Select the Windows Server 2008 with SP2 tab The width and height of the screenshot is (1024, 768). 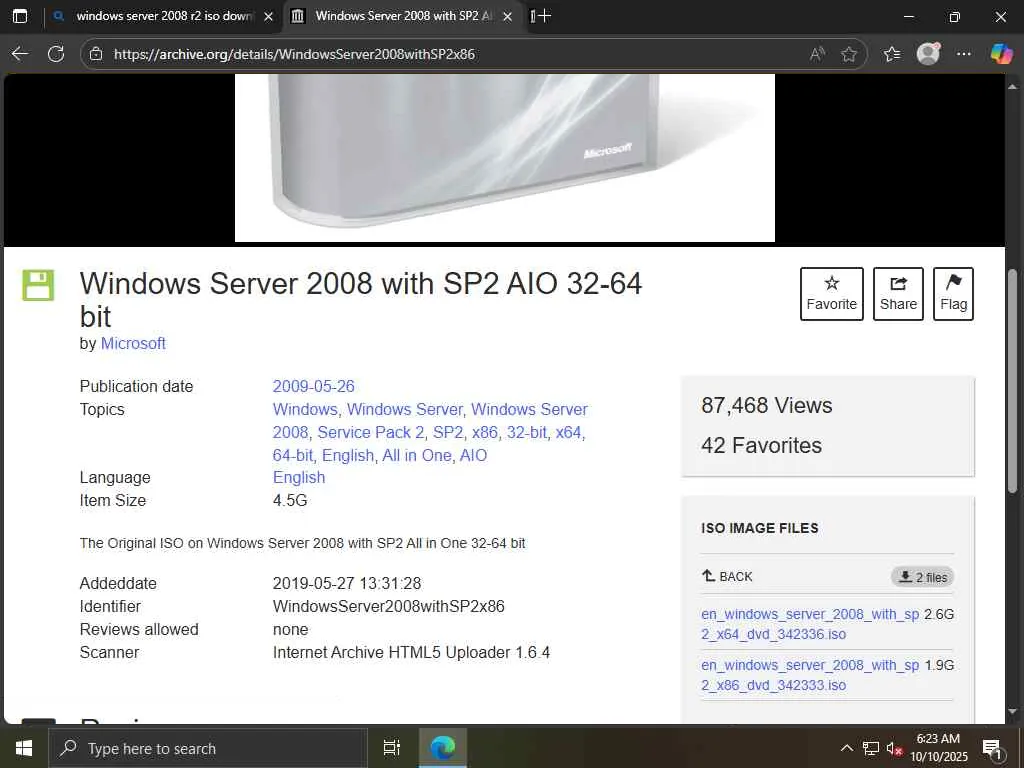tap(404, 16)
